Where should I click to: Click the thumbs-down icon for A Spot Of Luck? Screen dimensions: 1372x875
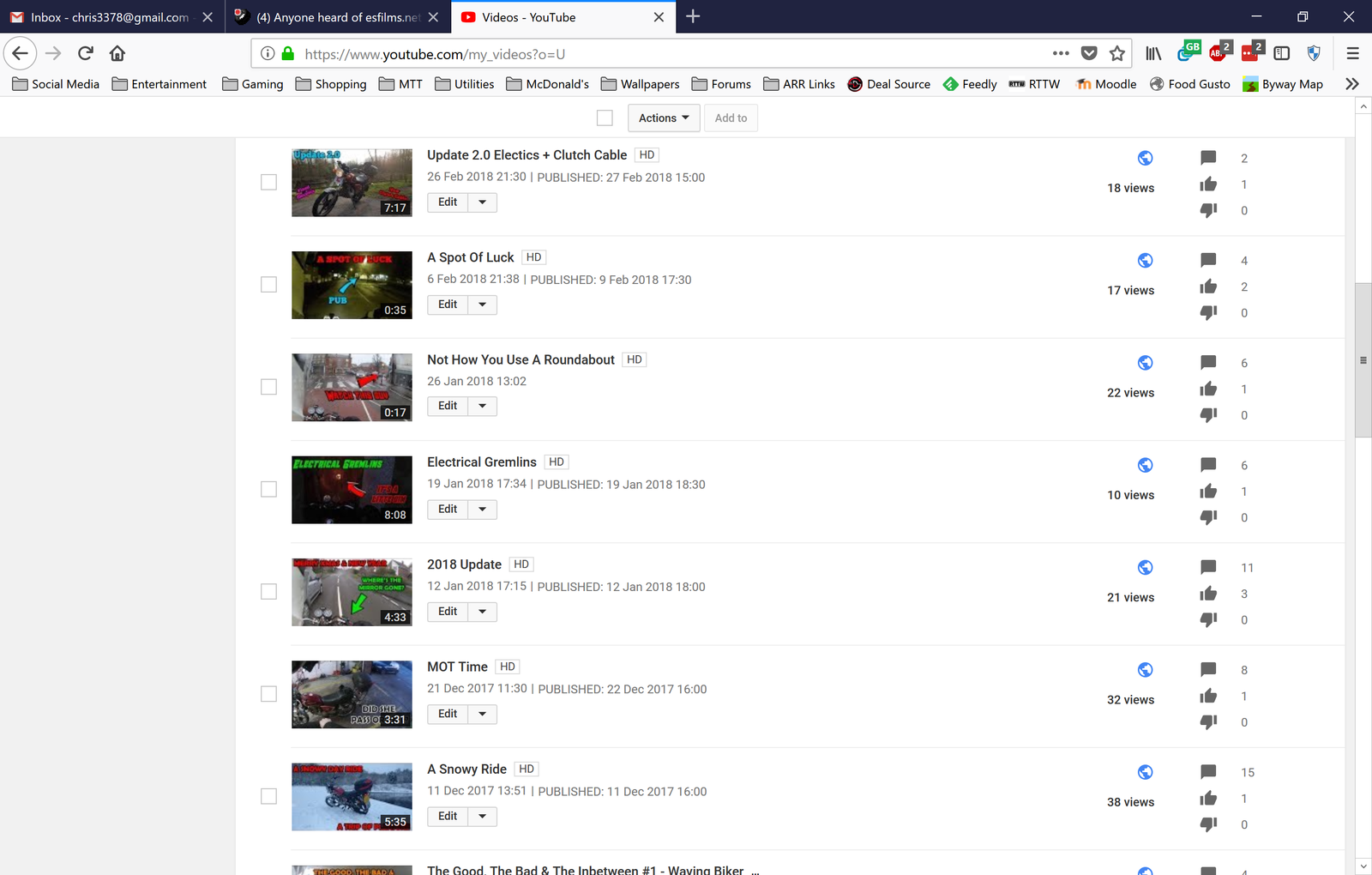tap(1208, 312)
